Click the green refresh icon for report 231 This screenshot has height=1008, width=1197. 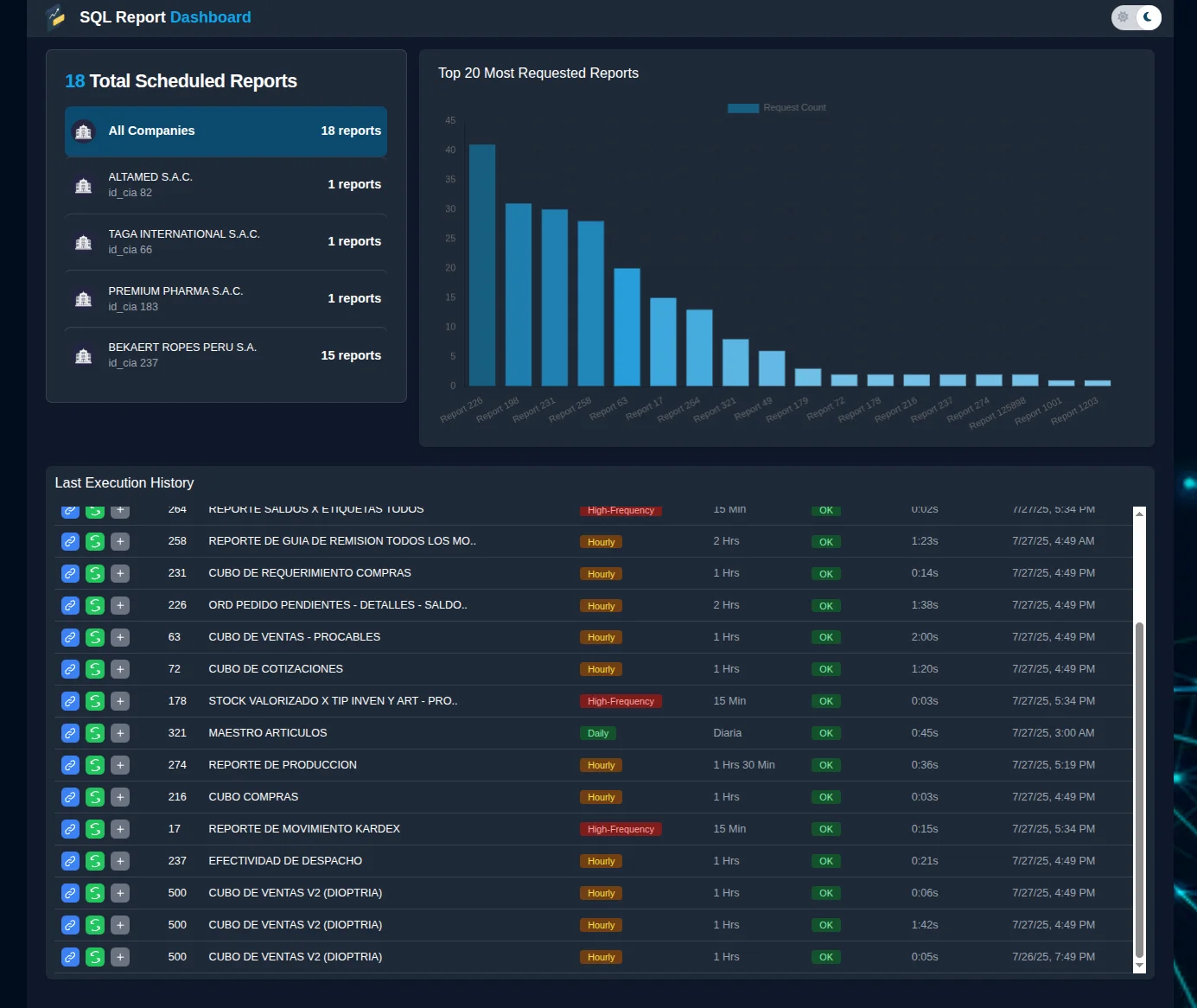pyautogui.click(x=95, y=573)
